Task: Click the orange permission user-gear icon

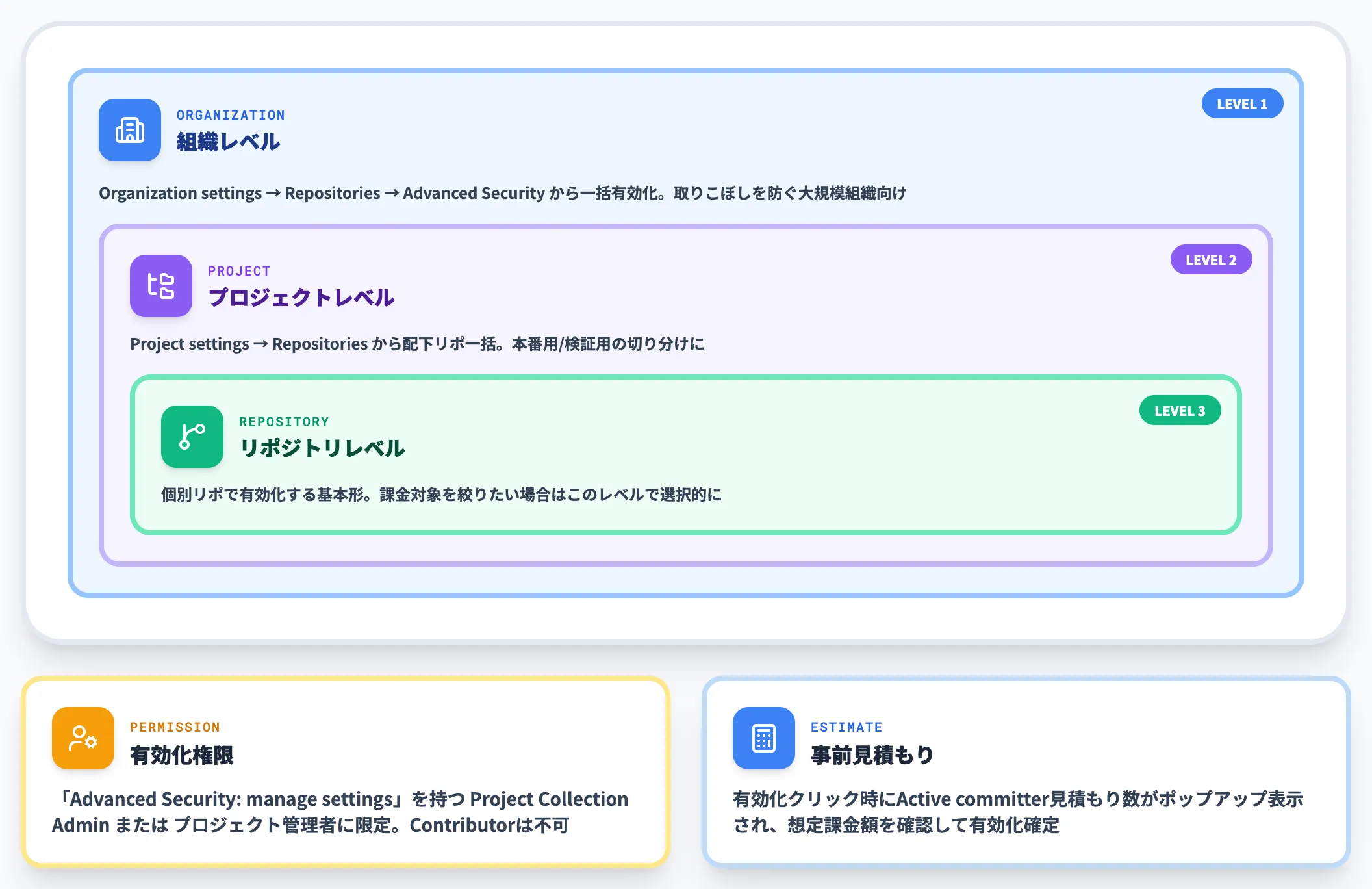Action: [x=83, y=738]
